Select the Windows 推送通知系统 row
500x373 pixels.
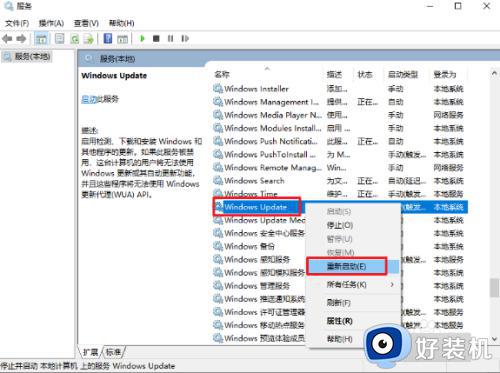260,299
